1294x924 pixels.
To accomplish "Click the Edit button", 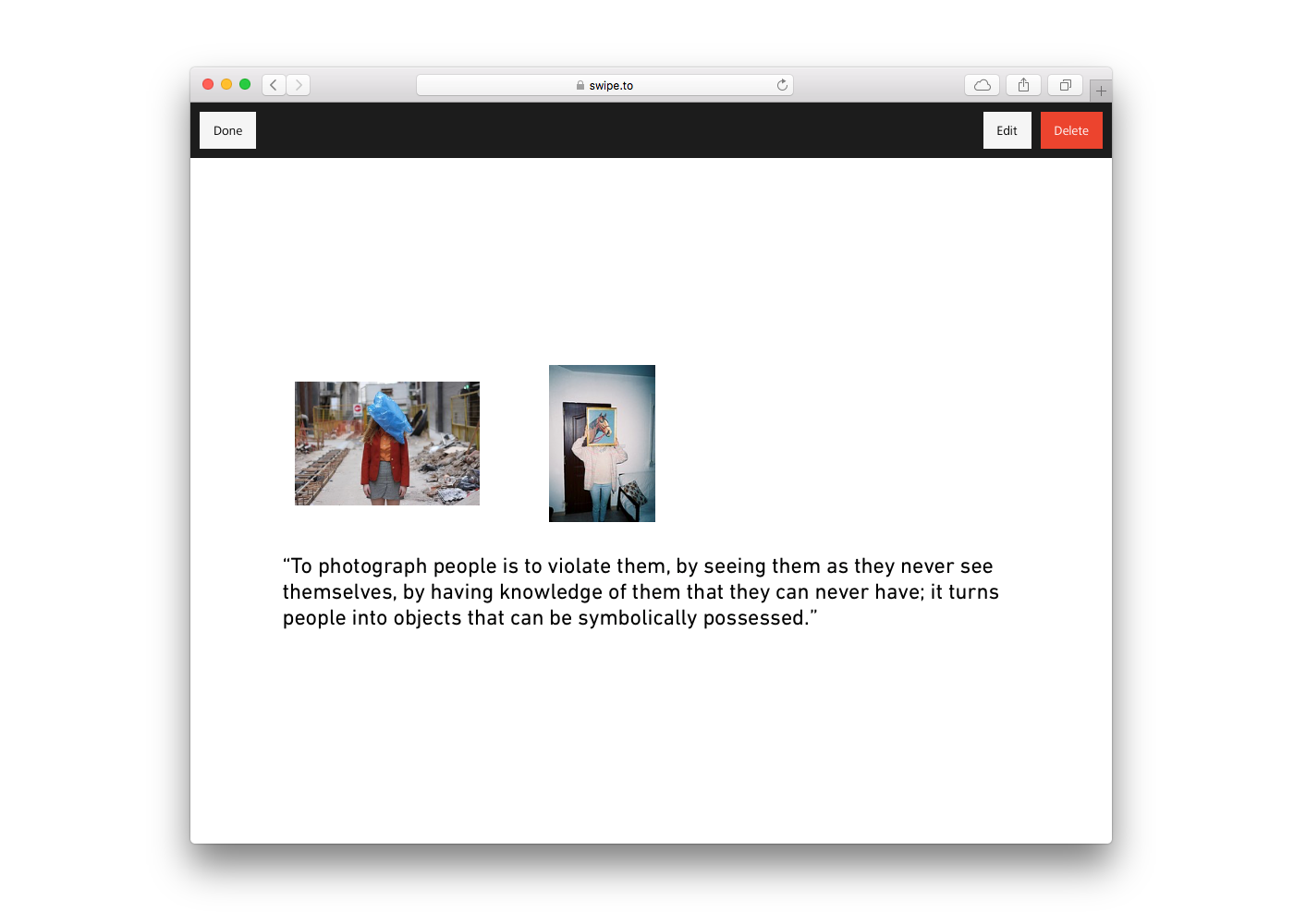I will 1007,130.
